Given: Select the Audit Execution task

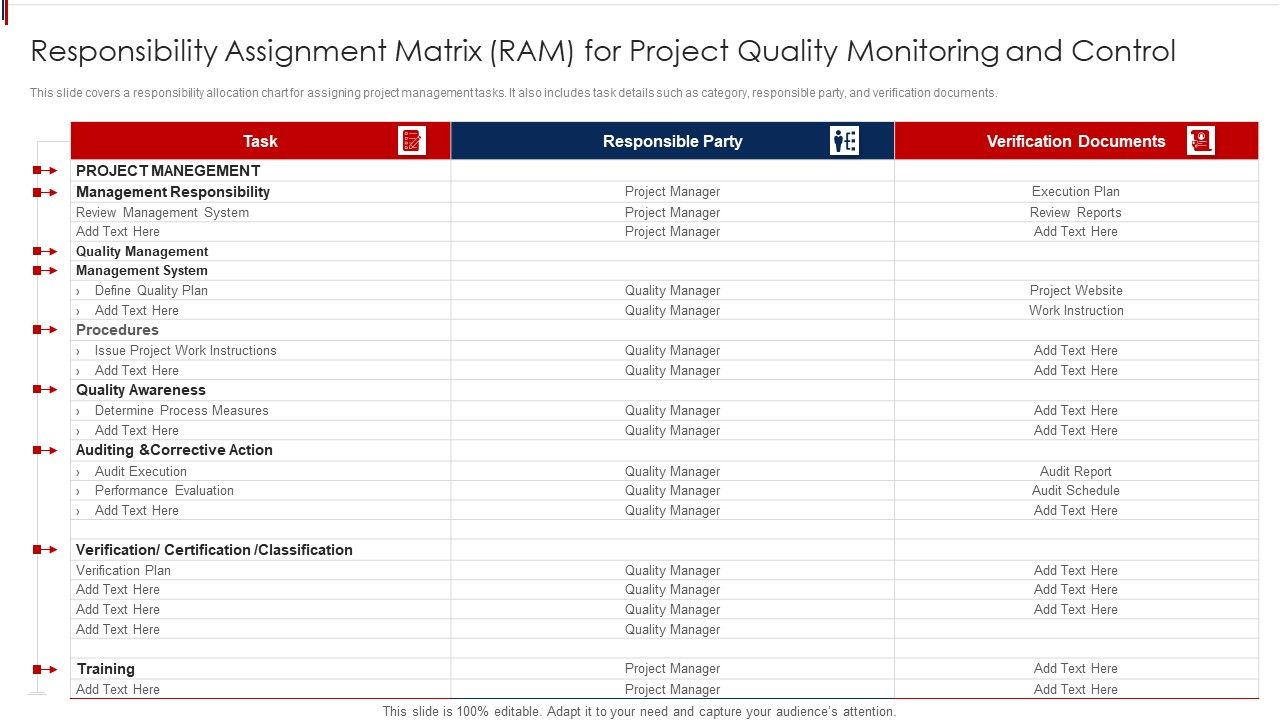Looking at the screenshot, I should pos(141,471).
